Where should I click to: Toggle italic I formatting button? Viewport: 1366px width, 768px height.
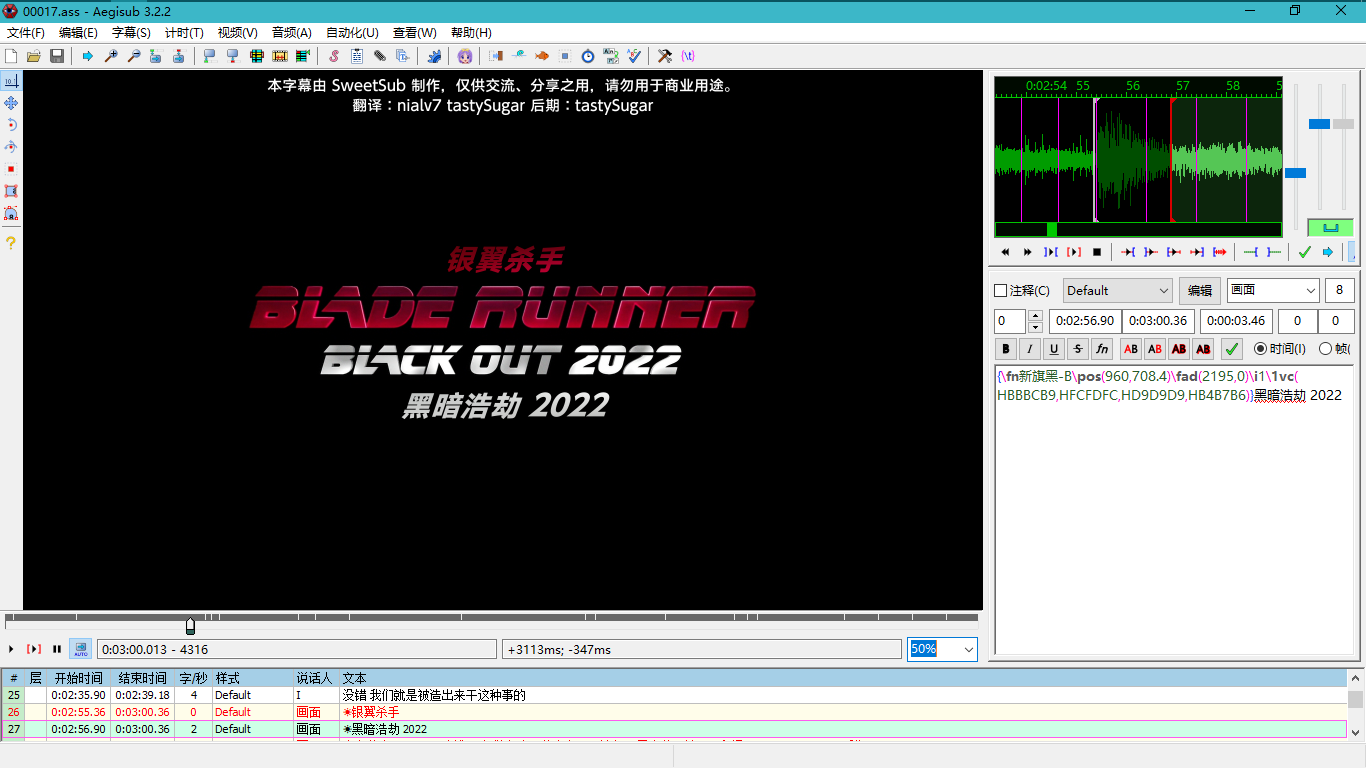1030,349
